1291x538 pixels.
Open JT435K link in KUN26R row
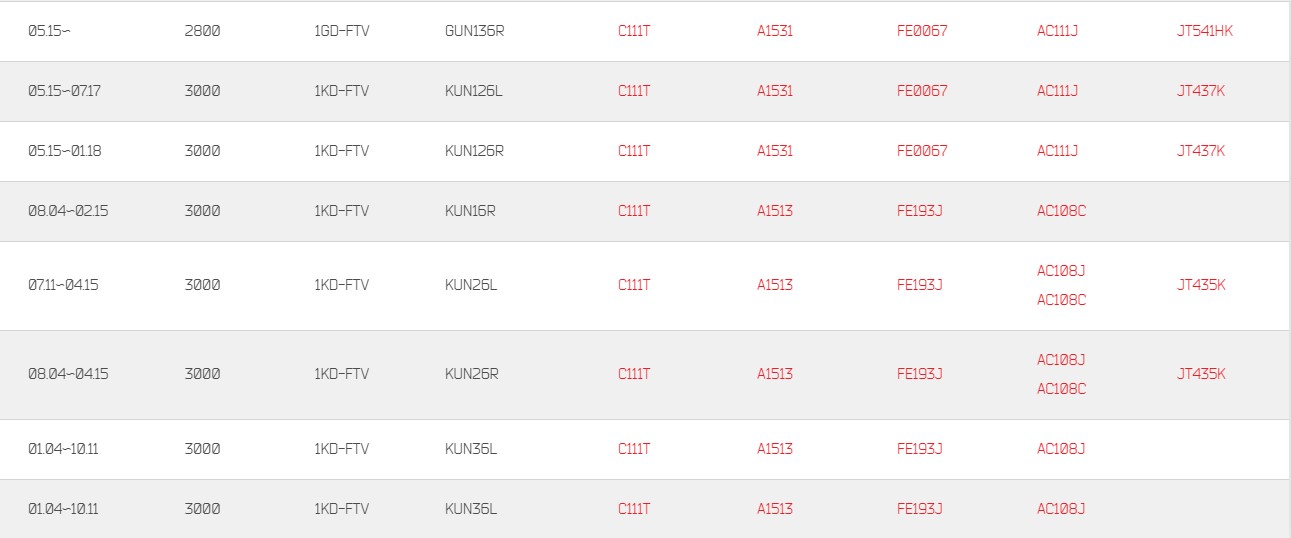coord(1201,374)
